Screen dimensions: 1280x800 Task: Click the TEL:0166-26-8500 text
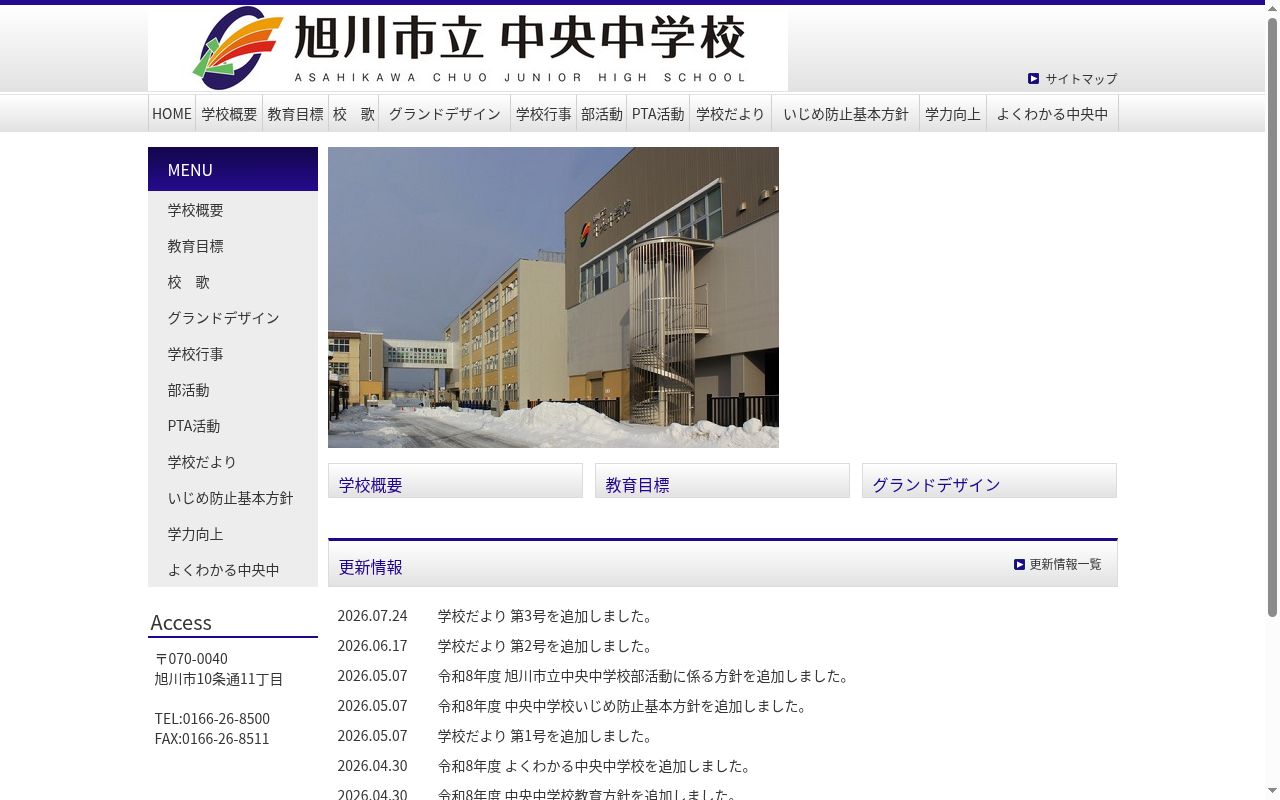pos(212,719)
